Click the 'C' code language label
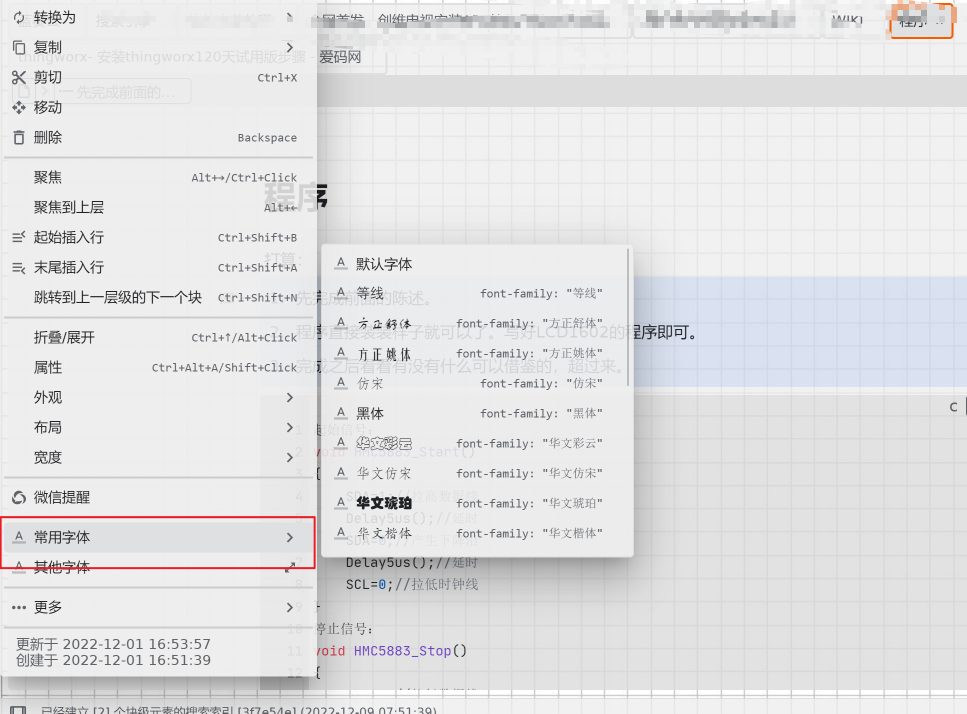The image size is (967, 714). (x=953, y=407)
